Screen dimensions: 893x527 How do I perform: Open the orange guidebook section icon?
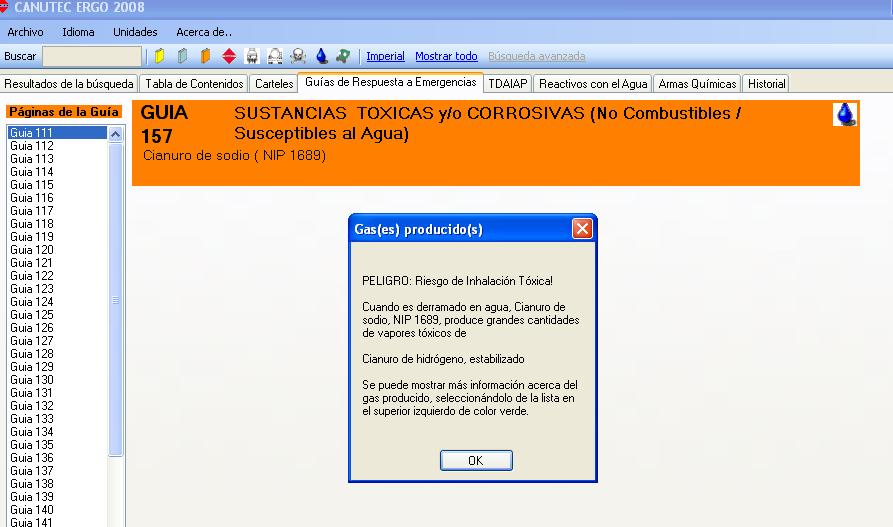pos(206,56)
